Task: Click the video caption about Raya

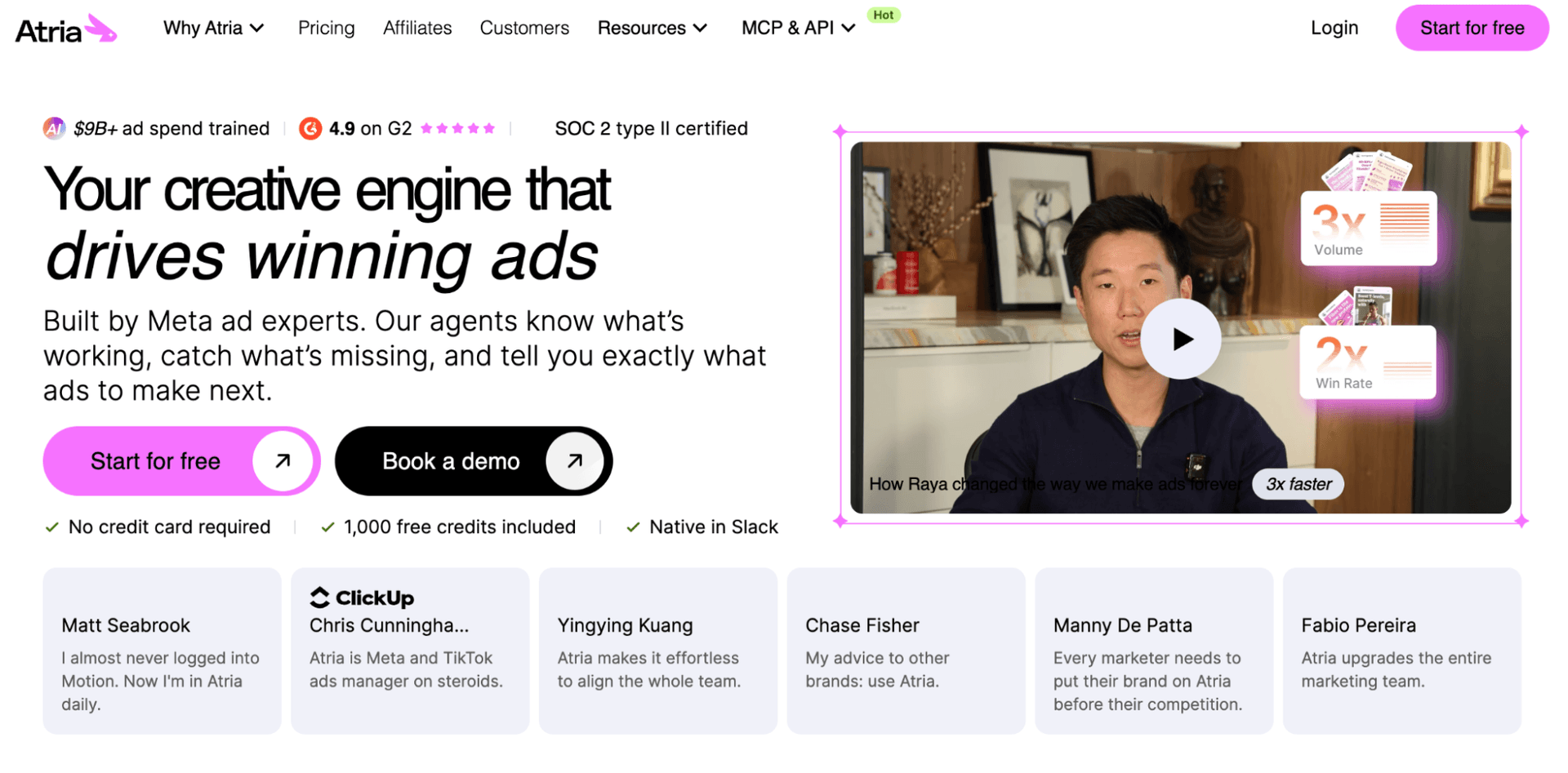Action: point(1055,484)
